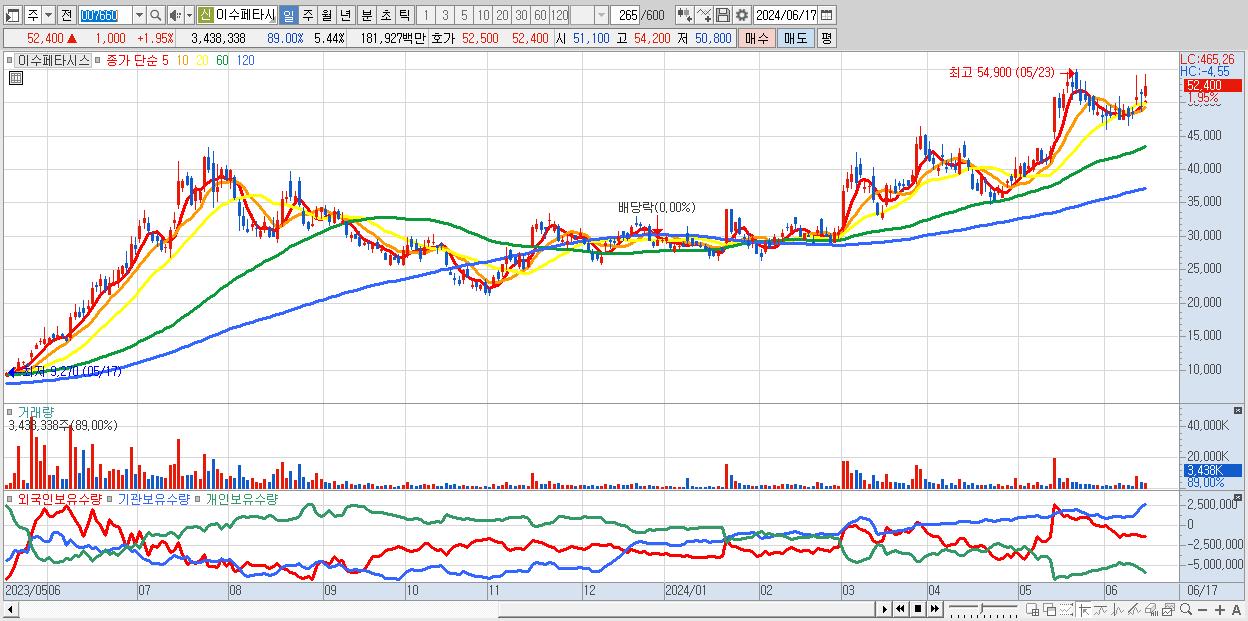Click the horizontal scrollbar left arrow
The image size is (1248, 621).
[x=10, y=609]
